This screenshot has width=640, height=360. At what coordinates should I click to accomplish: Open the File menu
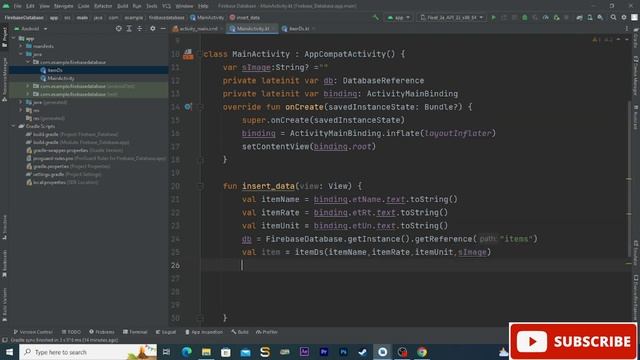click(18, 6)
